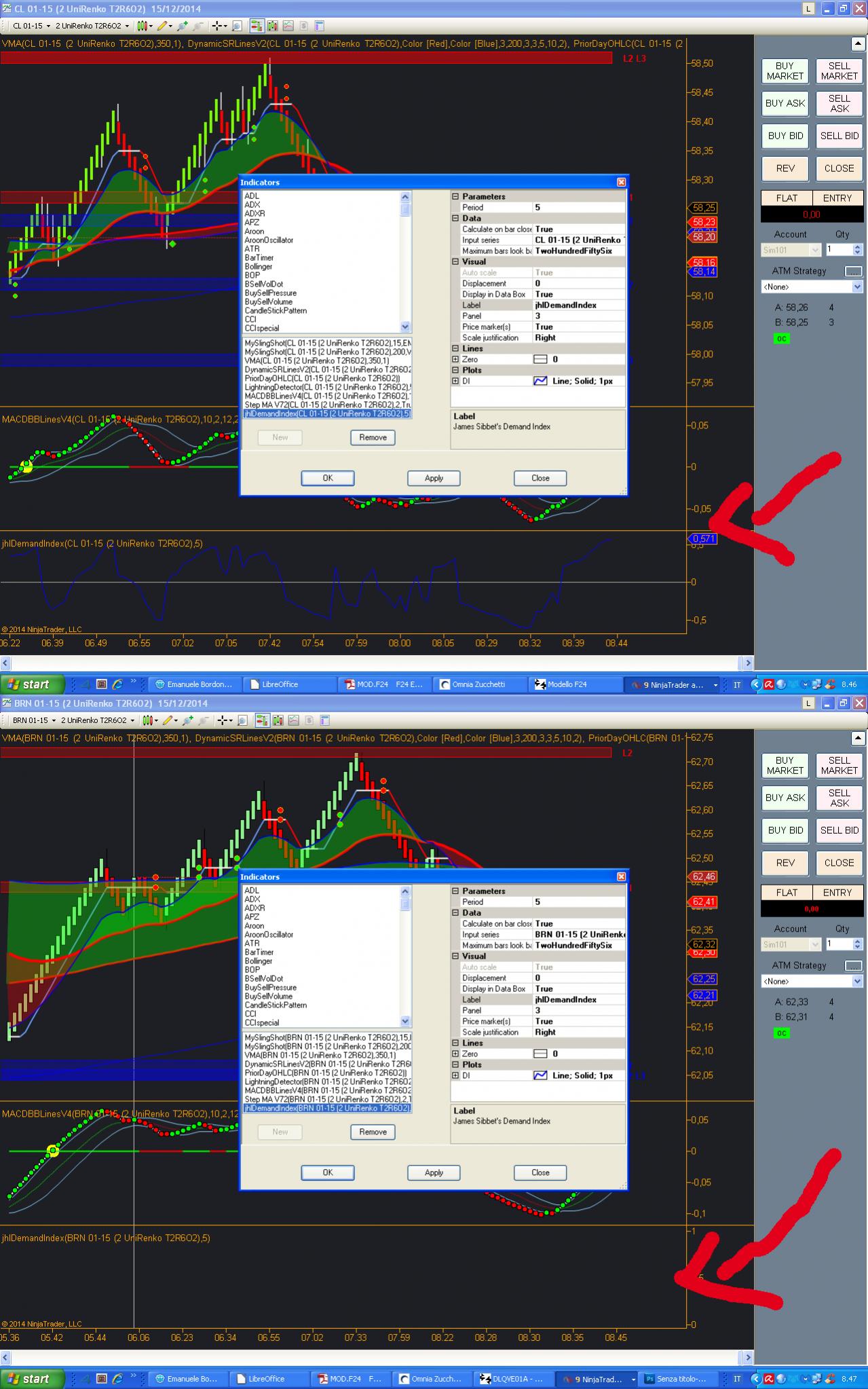Image resolution: width=868 pixels, height=1389 pixels.
Task: Click Zero line style swatch in CL Indicators dialog
Action: pyautogui.click(x=541, y=359)
